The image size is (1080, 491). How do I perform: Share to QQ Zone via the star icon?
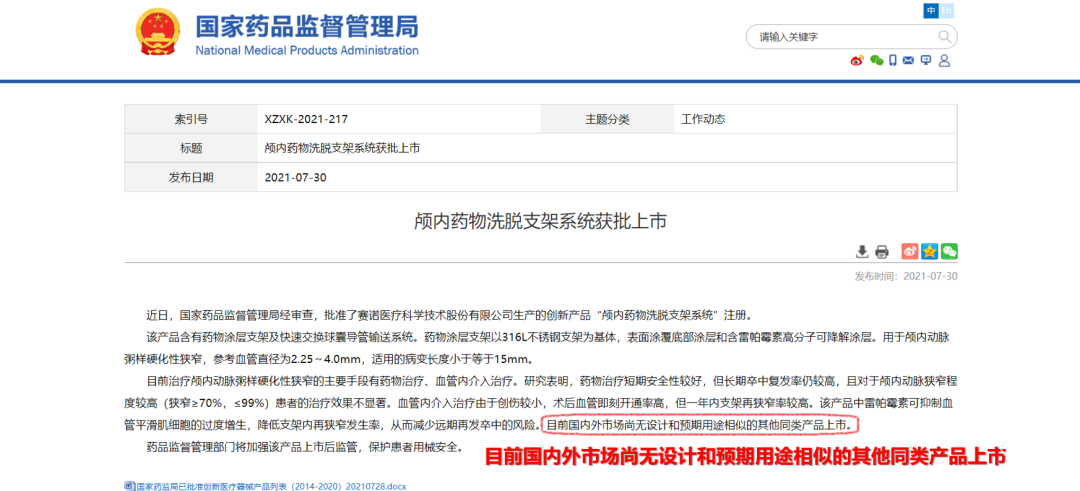[x=929, y=251]
